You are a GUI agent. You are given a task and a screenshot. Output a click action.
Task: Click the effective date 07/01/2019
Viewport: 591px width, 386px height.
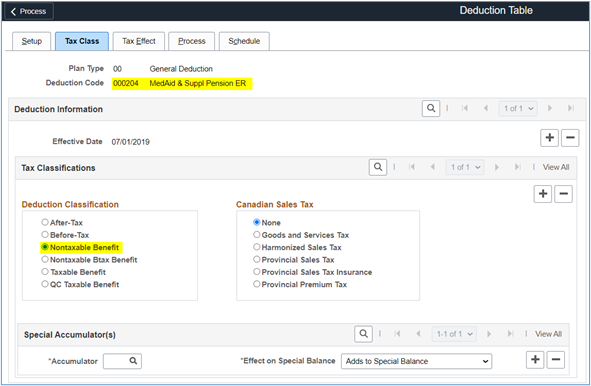coord(130,142)
